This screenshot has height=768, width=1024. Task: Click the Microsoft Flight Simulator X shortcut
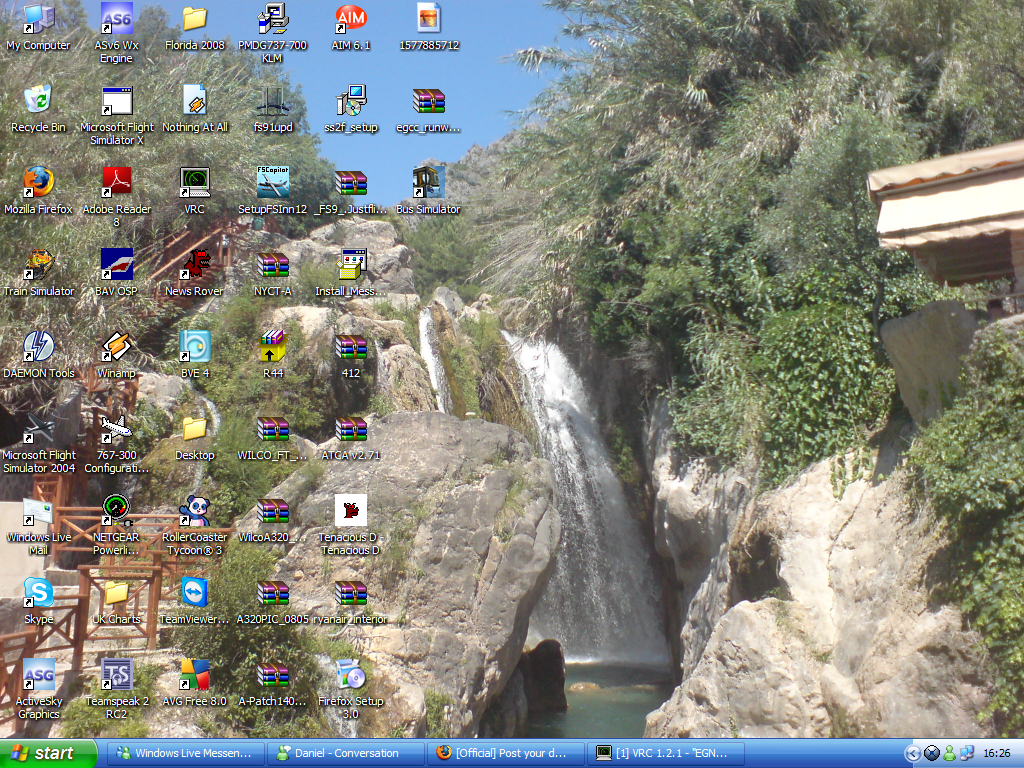pyautogui.click(x=117, y=101)
